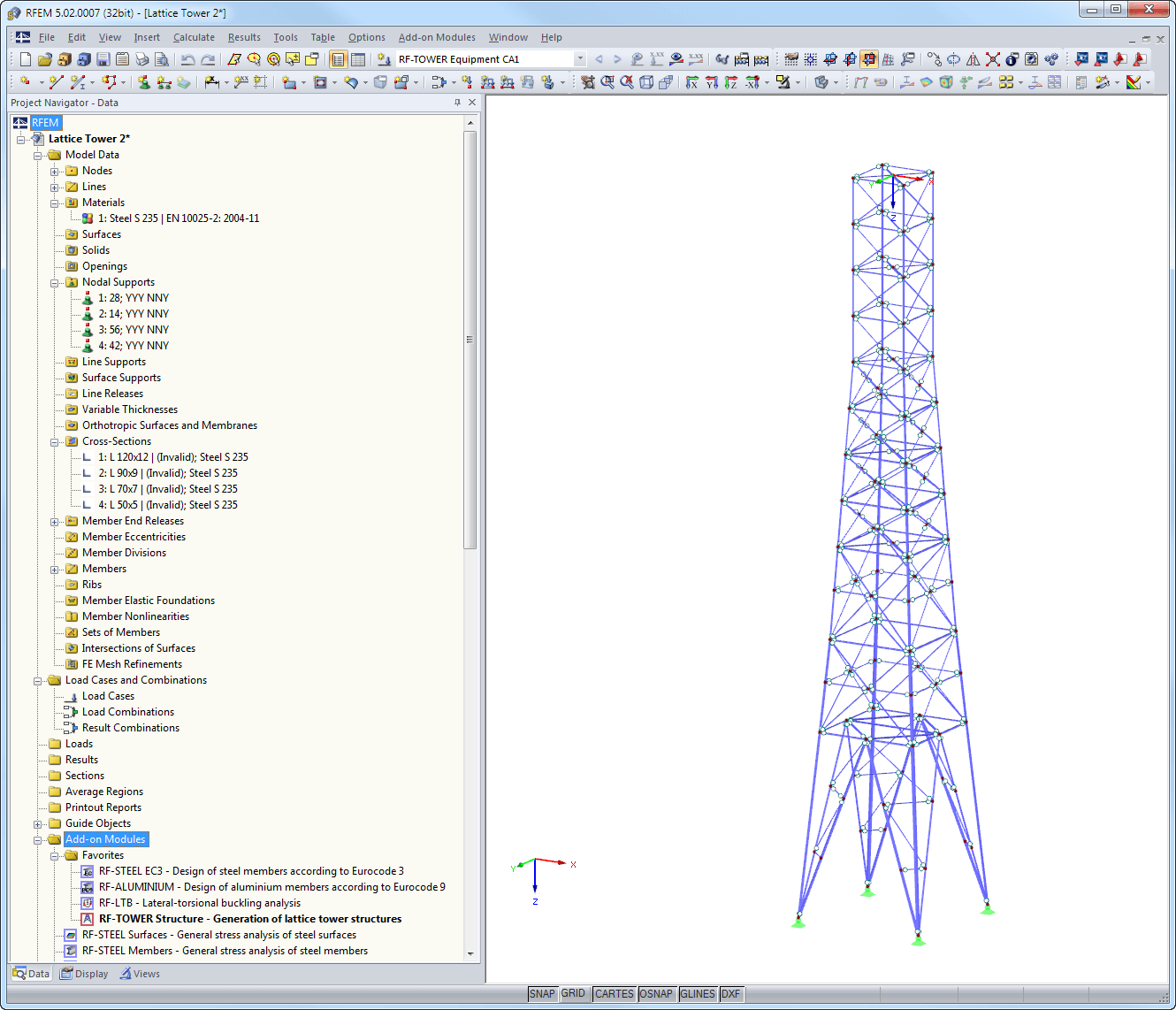Enable OSNAP in the status bar
Image resolution: width=1176 pixels, height=1010 pixels.
coord(656,993)
